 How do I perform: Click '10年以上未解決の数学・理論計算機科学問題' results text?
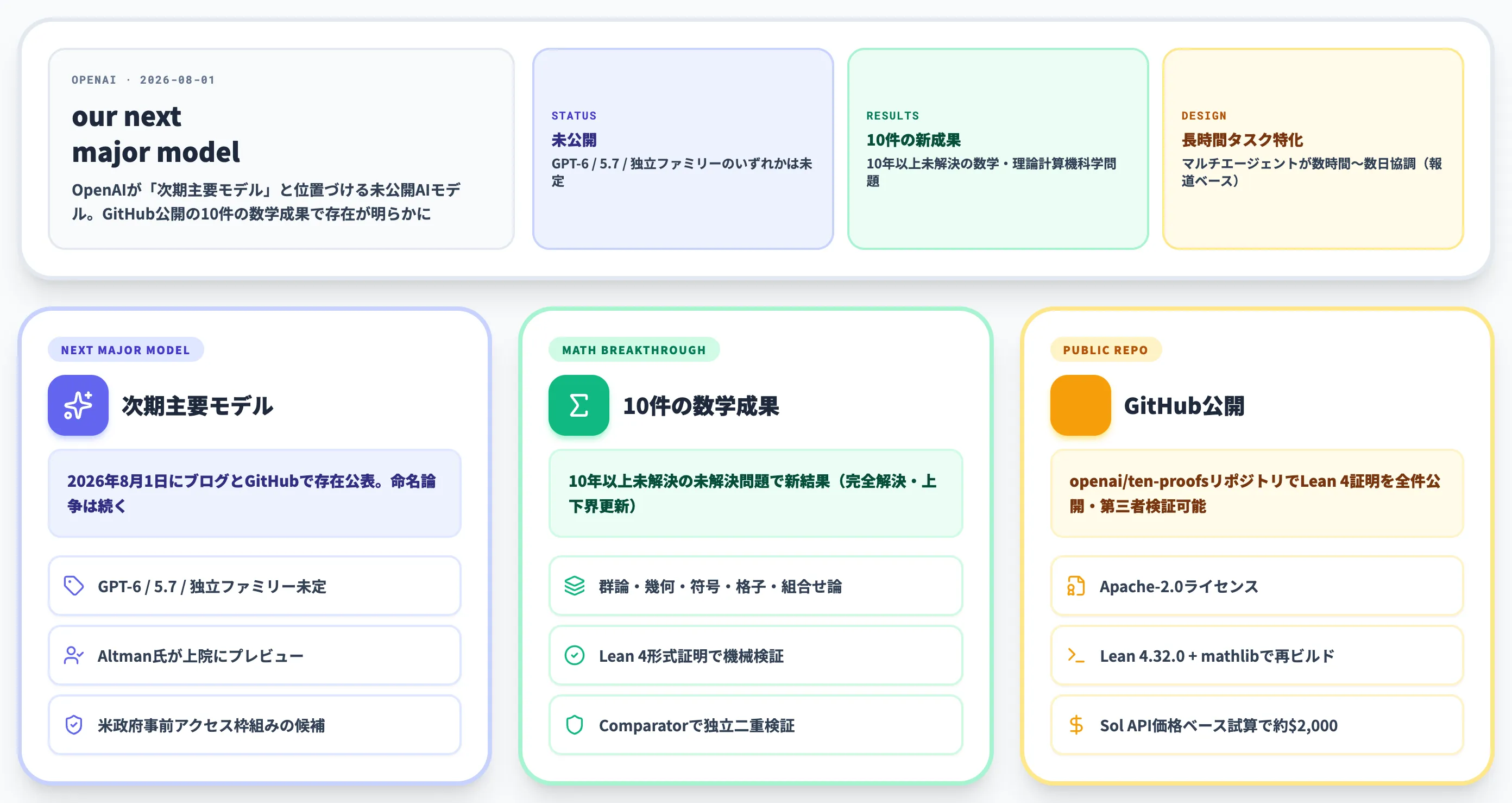click(x=991, y=172)
